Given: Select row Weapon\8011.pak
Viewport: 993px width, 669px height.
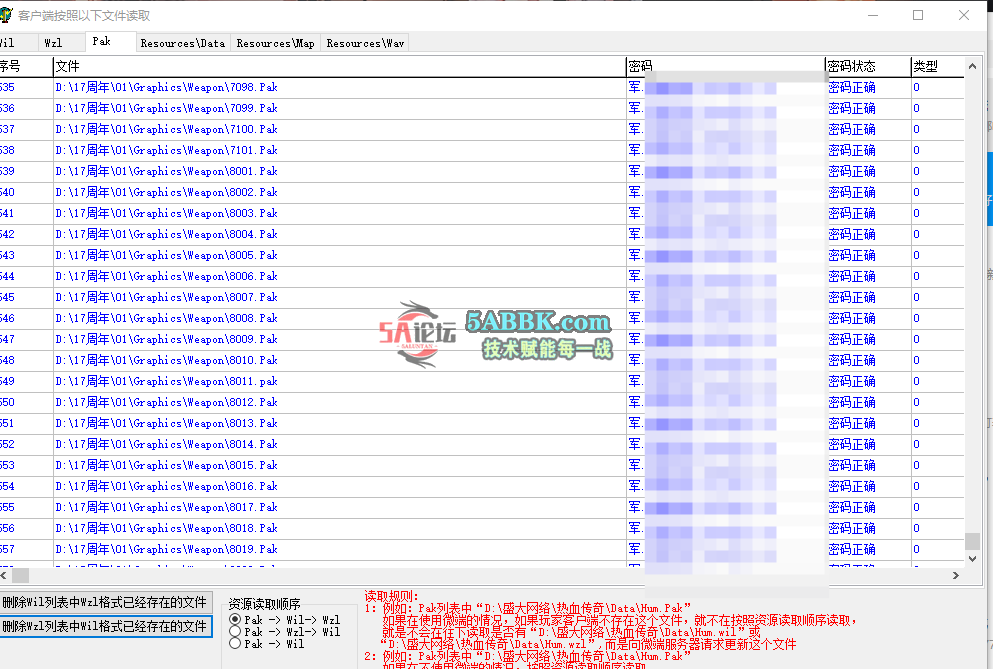Looking at the screenshot, I should (481, 381).
